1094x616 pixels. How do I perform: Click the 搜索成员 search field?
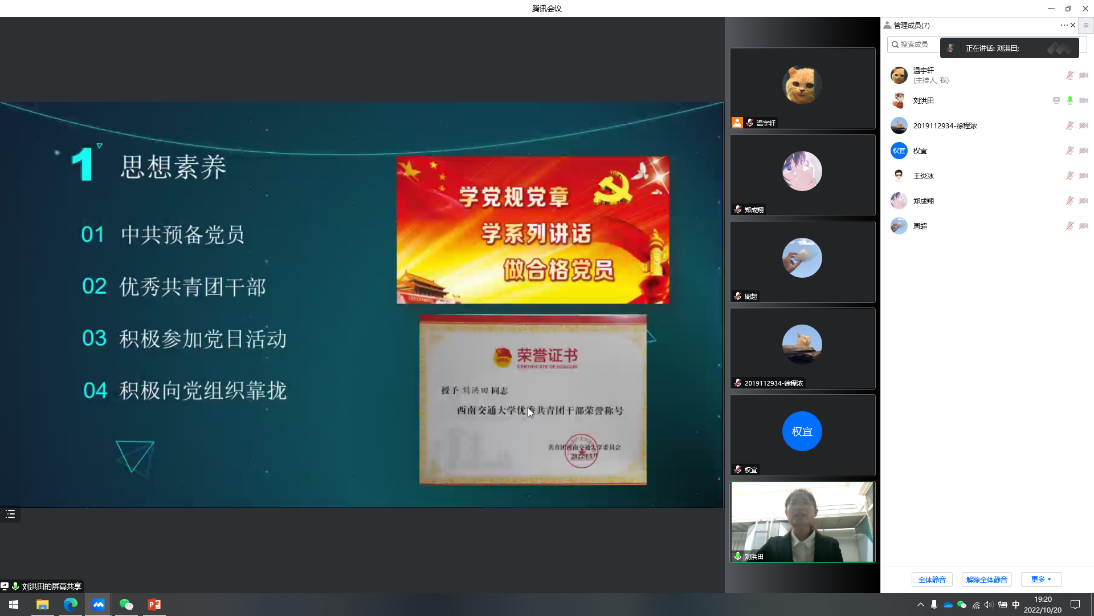pyautogui.click(x=914, y=44)
